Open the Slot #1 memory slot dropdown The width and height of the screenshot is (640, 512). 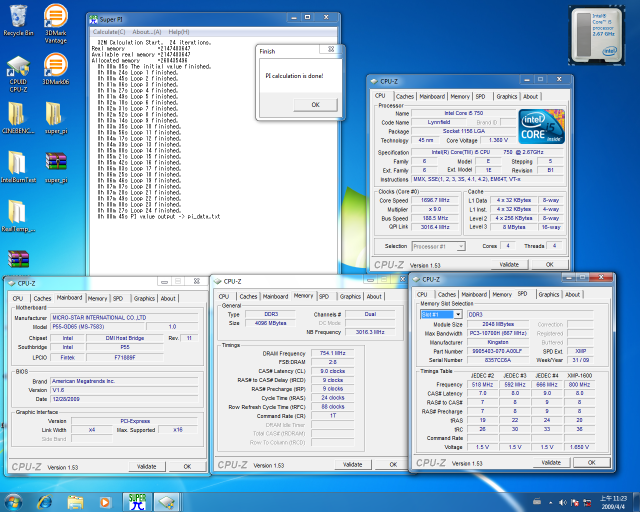point(441,314)
